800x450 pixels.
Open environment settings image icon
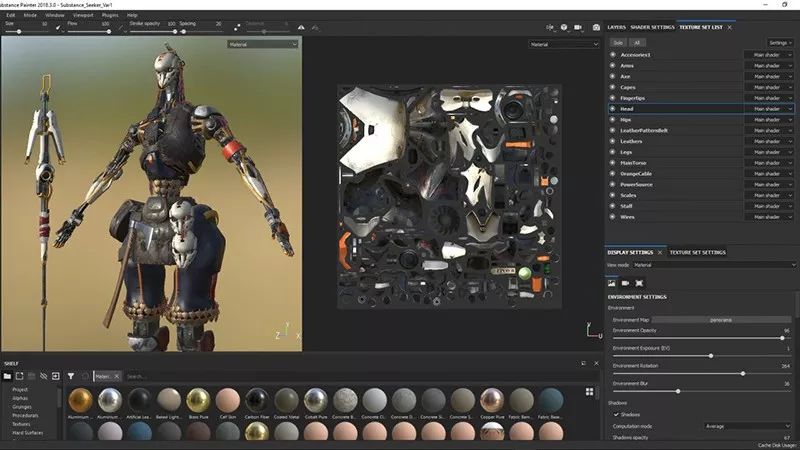pyautogui.click(x=612, y=283)
